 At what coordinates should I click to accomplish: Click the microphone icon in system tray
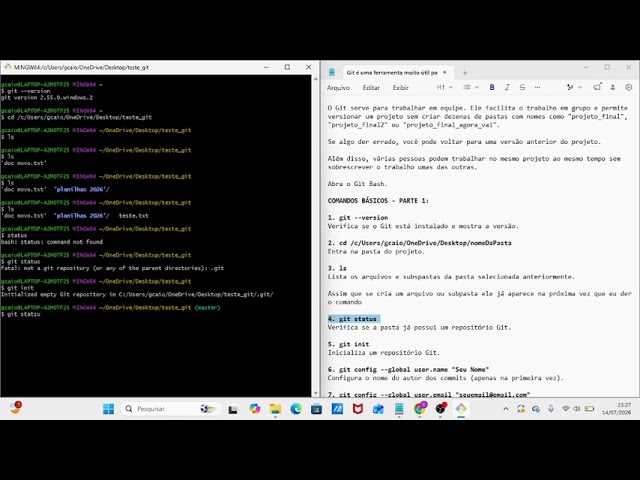(551, 409)
